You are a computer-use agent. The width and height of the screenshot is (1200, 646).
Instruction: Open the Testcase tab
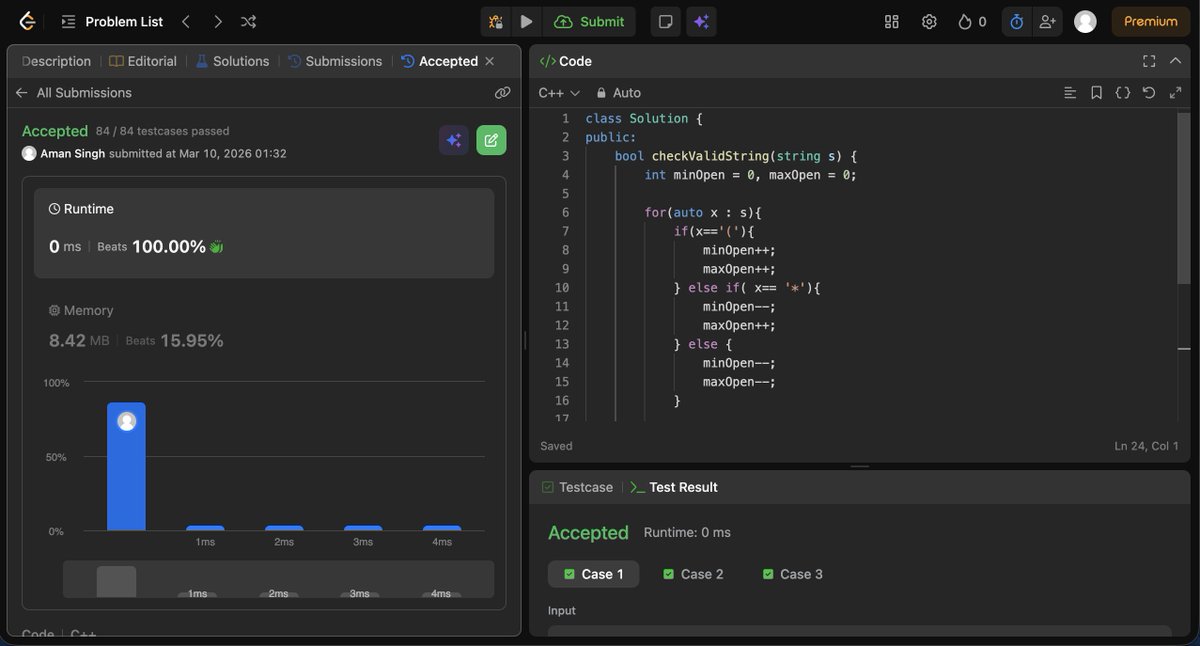pos(577,487)
